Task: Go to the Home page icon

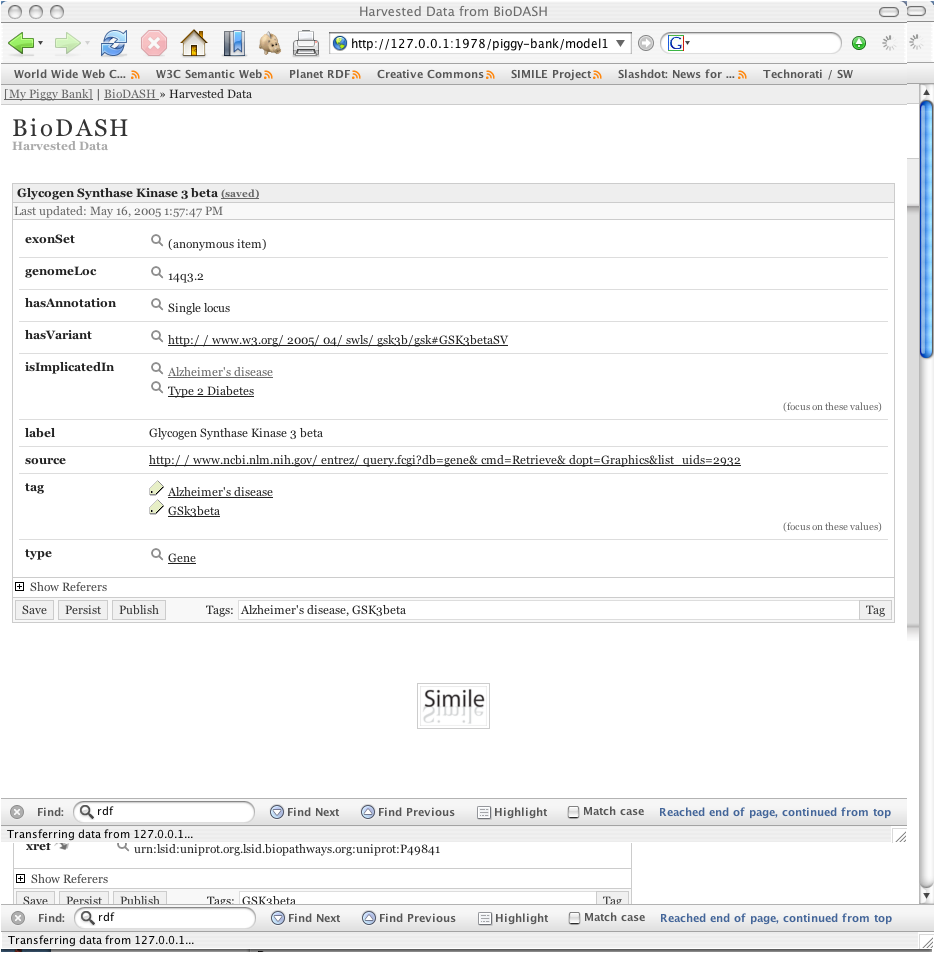Action: (193, 43)
